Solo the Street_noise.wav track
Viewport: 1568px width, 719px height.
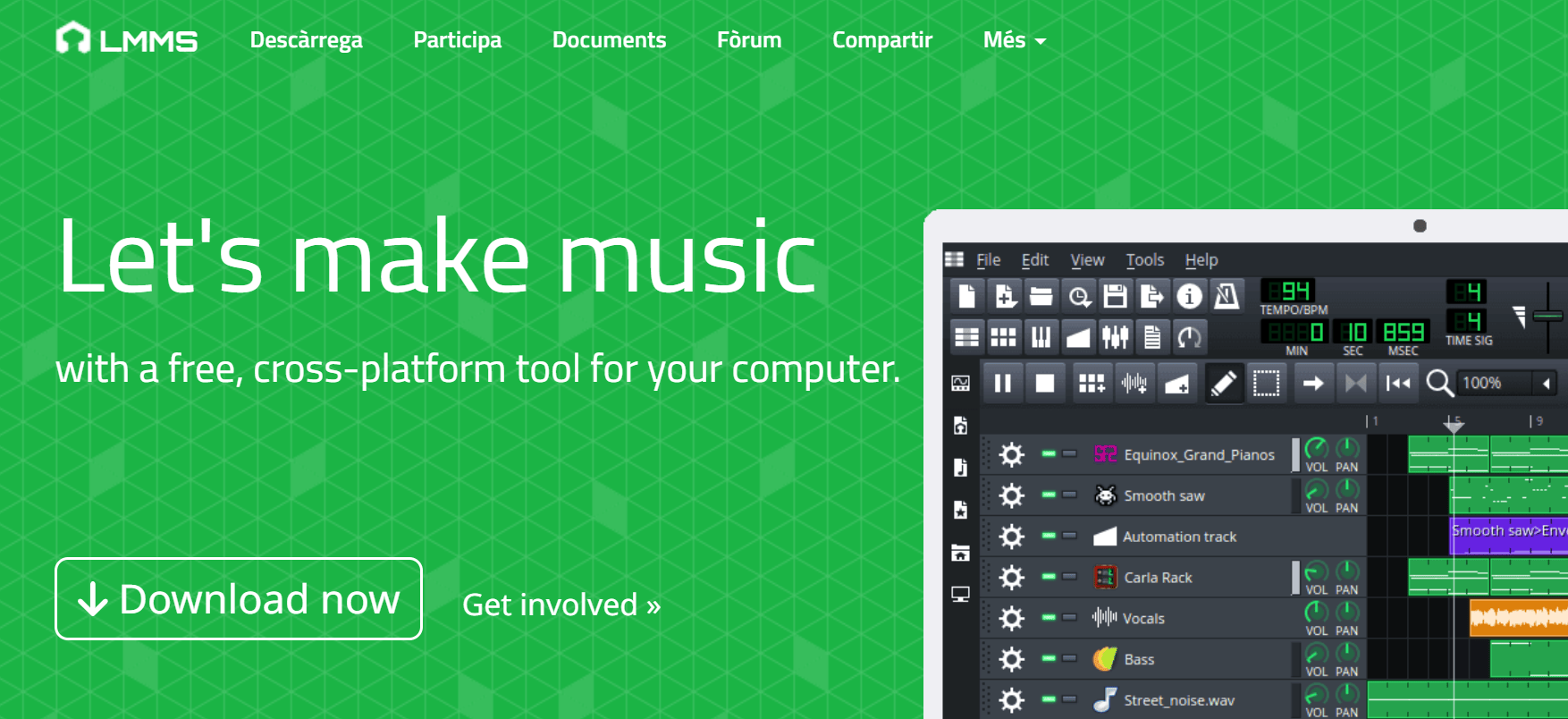(1069, 699)
